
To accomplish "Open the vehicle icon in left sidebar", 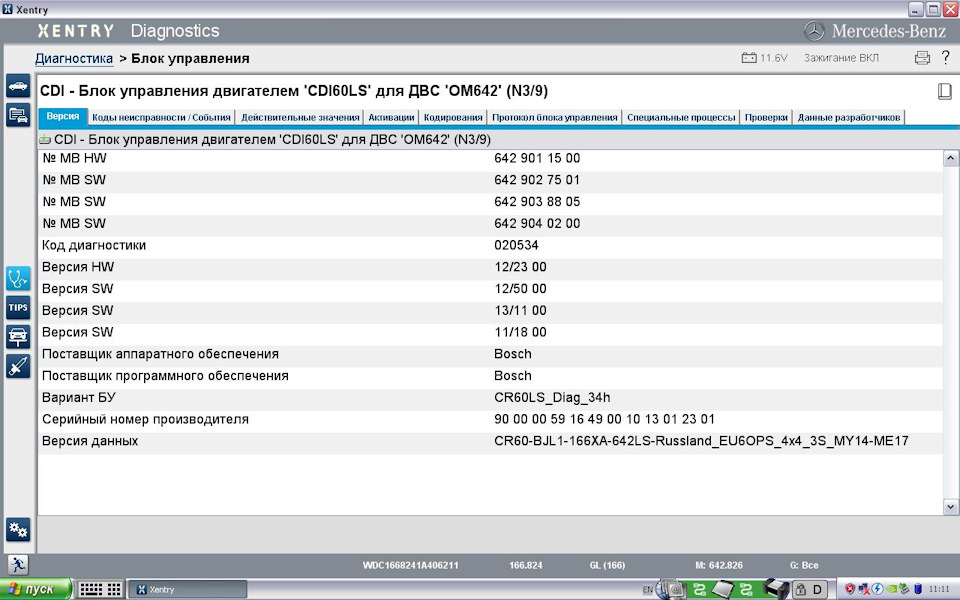I will pyautogui.click(x=18, y=86).
